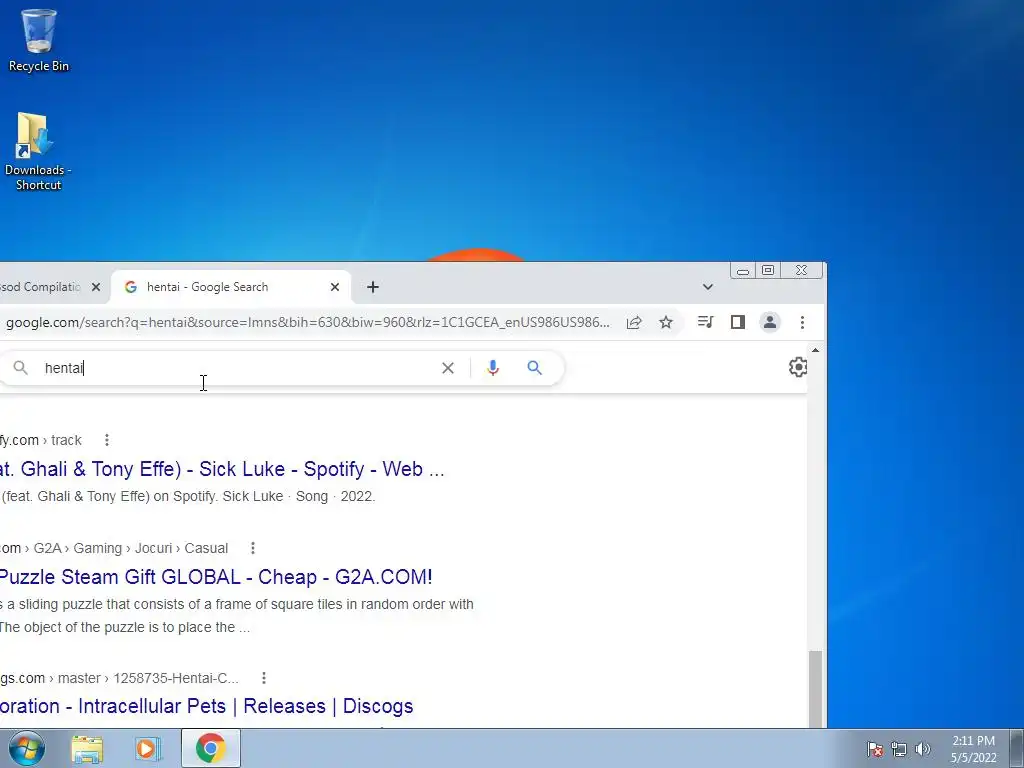This screenshot has width=1024, height=768.
Task: Open the Windows Start menu
Action: pos(26,748)
